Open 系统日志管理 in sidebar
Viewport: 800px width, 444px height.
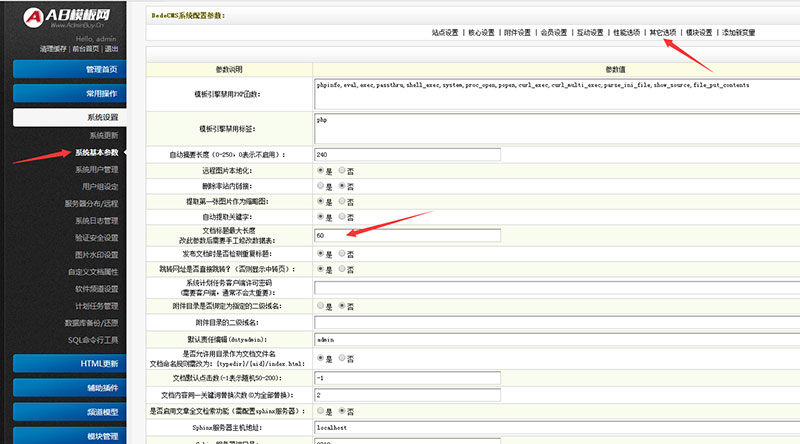coord(96,220)
